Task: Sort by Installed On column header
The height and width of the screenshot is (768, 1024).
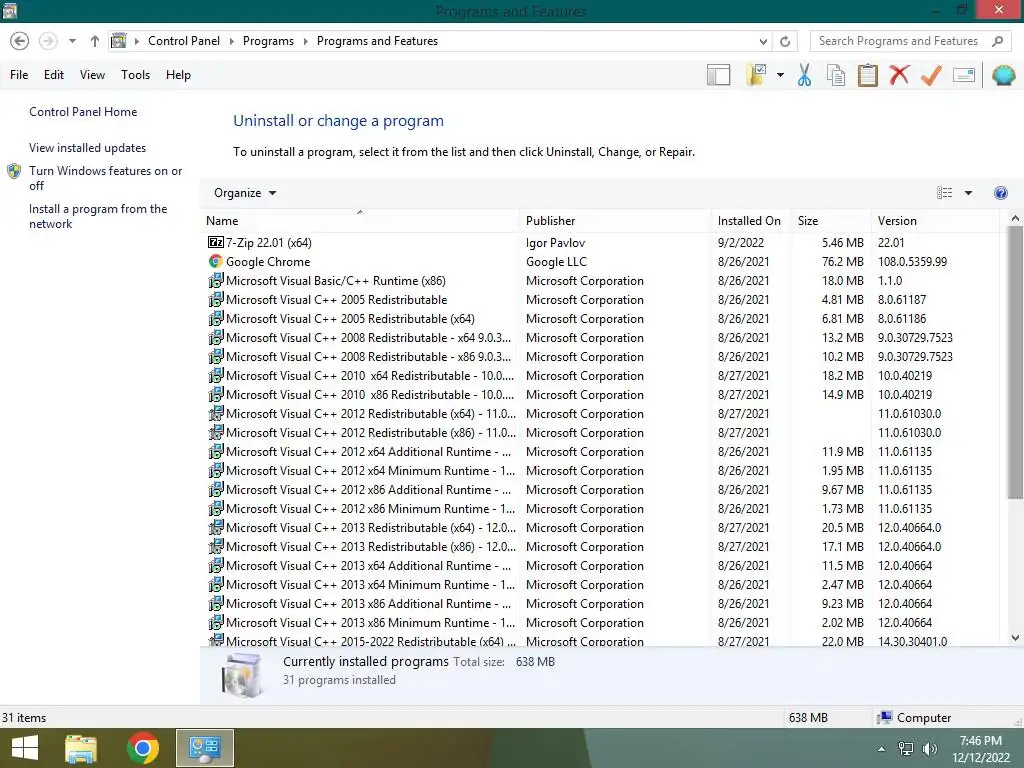Action: coord(750,221)
